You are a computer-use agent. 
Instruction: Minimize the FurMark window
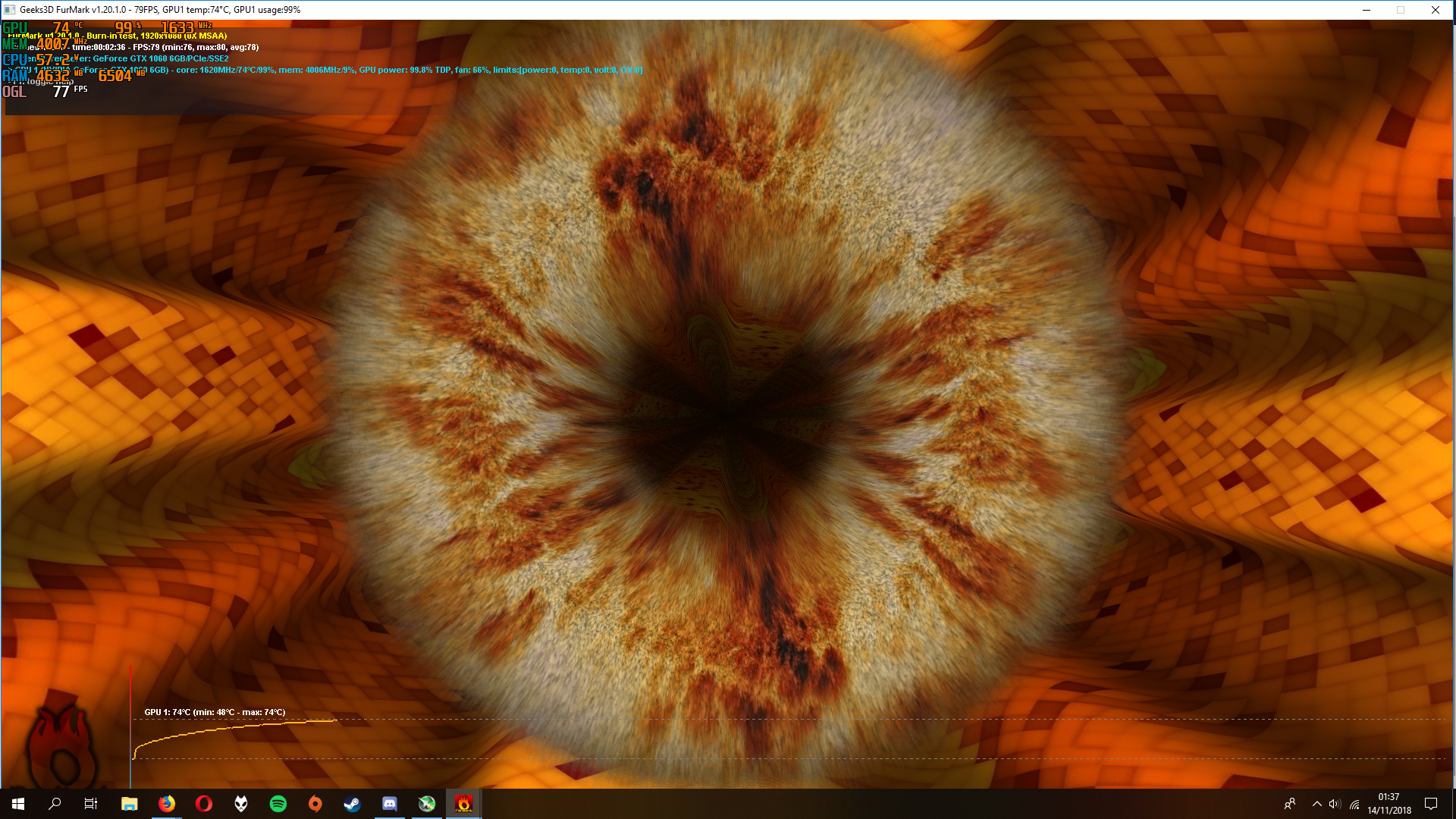coord(1367,10)
